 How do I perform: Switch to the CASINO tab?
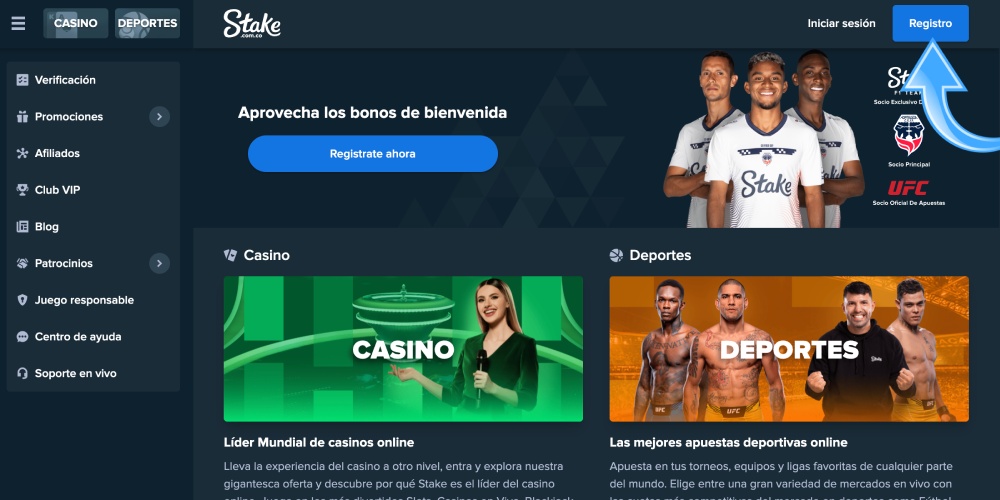click(75, 23)
